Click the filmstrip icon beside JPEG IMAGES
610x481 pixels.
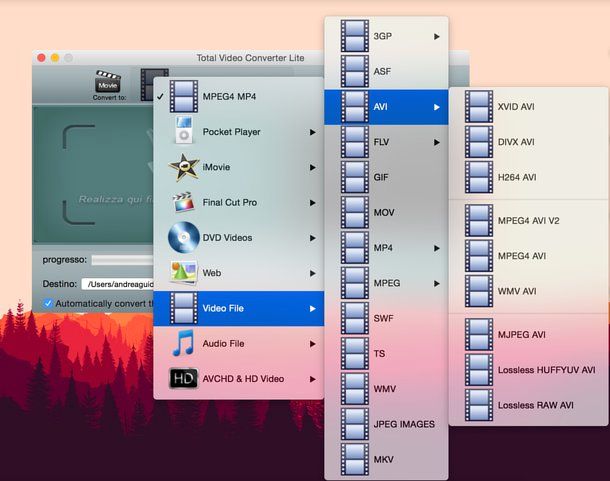point(354,424)
